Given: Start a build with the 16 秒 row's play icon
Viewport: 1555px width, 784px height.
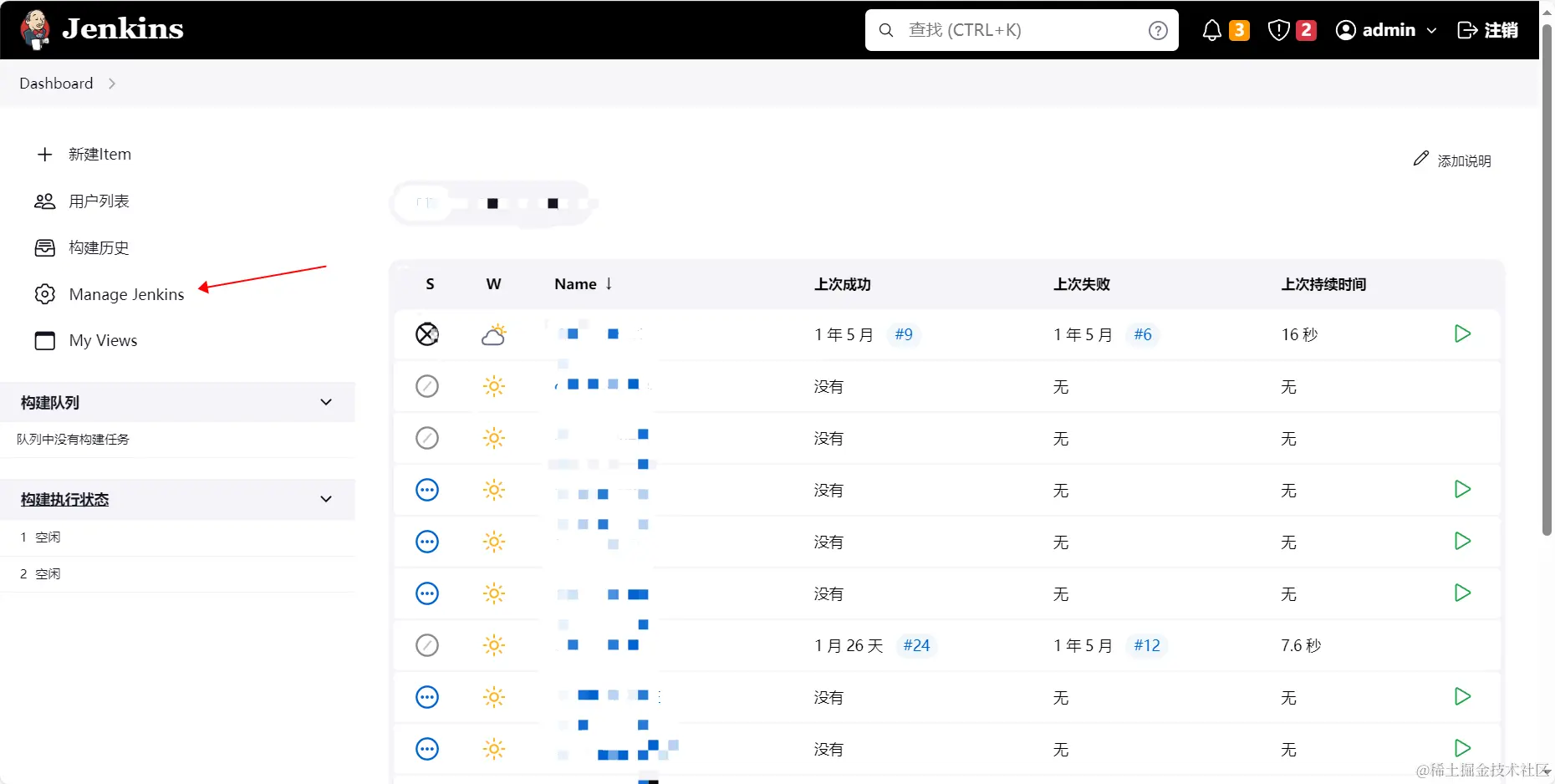Looking at the screenshot, I should click(x=1462, y=333).
